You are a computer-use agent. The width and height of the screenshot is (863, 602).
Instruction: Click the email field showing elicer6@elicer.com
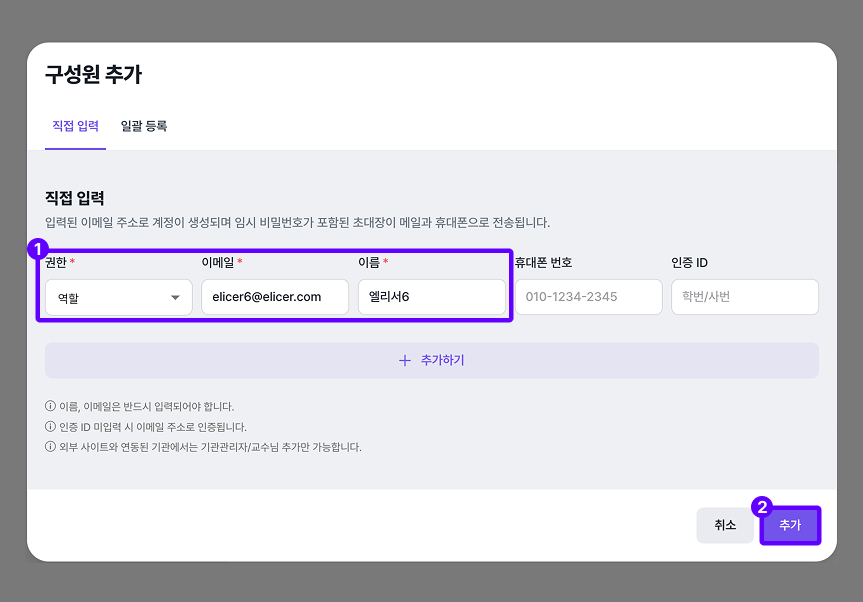point(274,296)
